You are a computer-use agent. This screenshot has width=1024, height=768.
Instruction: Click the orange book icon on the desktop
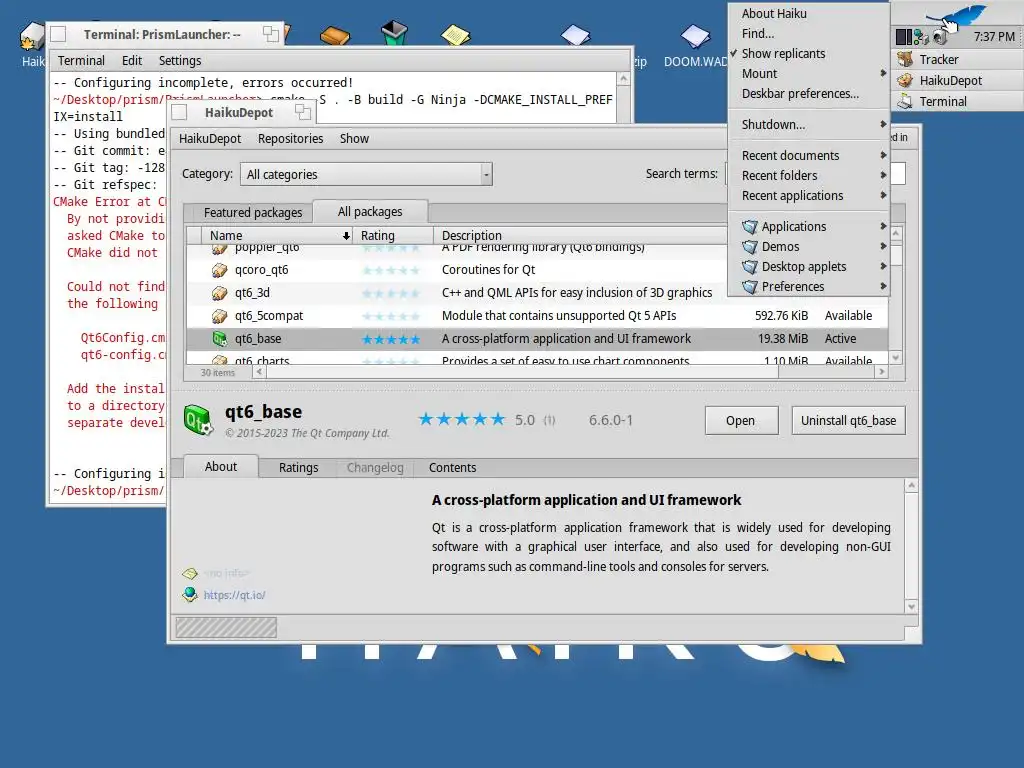(335, 35)
